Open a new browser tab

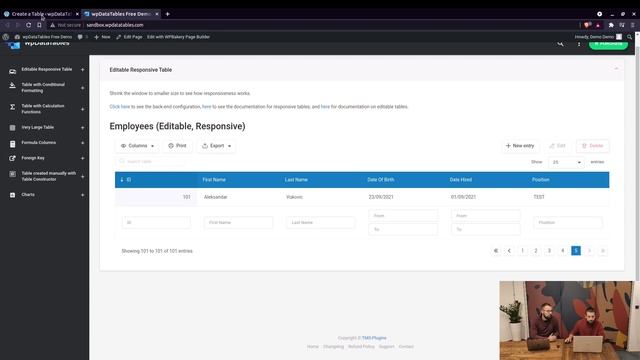tap(167, 14)
